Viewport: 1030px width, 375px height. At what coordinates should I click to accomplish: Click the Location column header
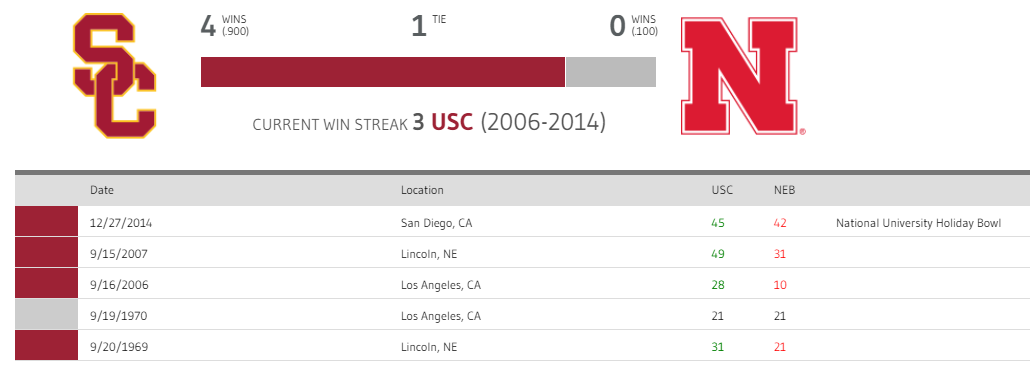(422, 190)
